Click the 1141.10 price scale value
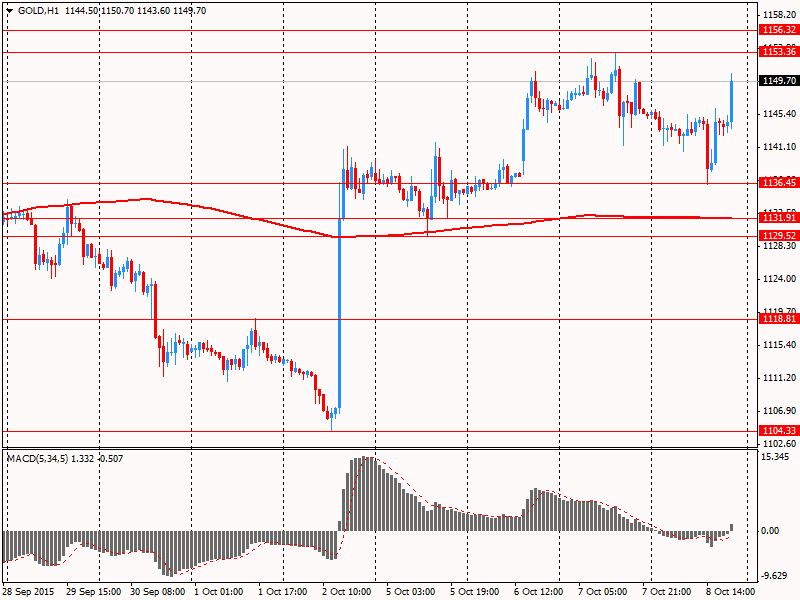This screenshot has height=600, width=800. point(780,147)
